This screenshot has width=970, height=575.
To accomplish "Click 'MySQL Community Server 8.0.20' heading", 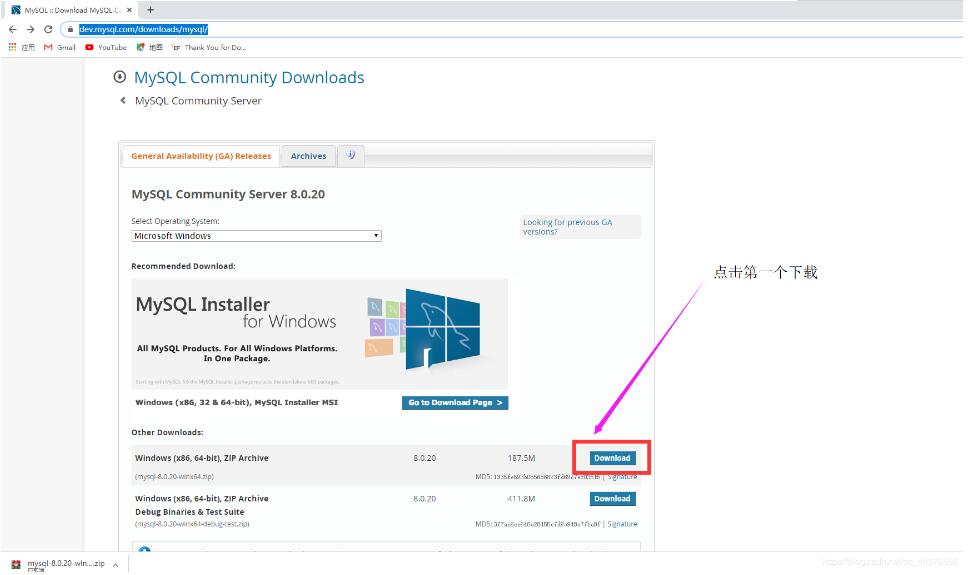I will click(228, 194).
